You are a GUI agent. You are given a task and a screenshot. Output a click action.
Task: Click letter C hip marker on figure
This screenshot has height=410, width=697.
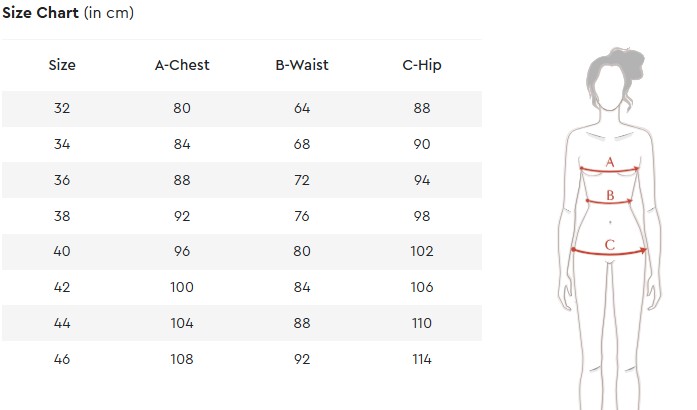point(609,243)
